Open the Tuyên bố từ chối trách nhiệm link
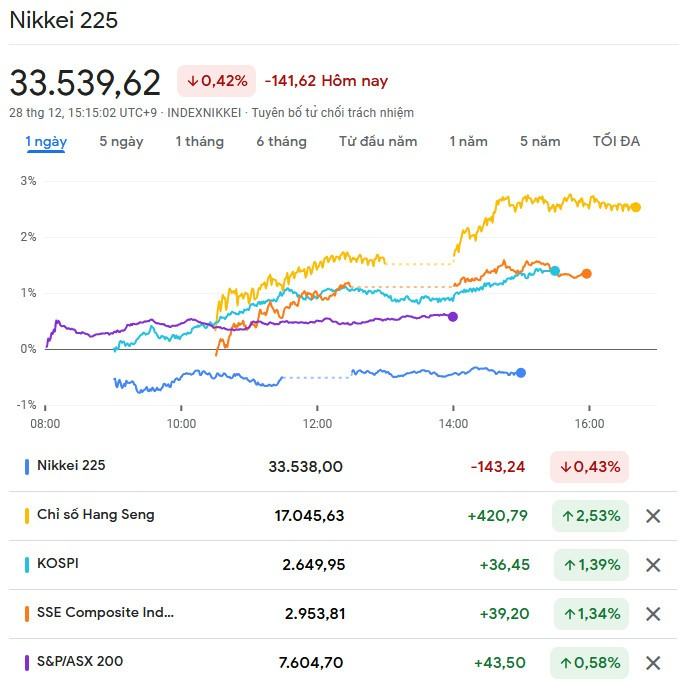This screenshot has height=681, width=679. (x=332, y=113)
